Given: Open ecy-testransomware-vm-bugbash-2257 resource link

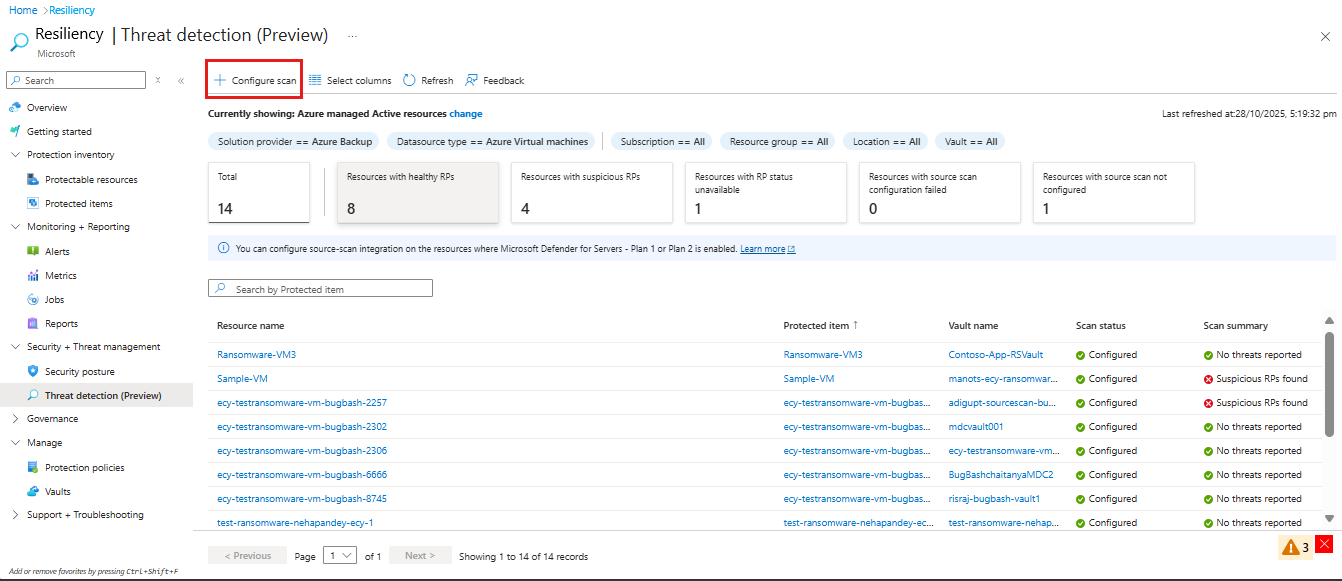Looking at the screenshot, I should tap(302, 403).
